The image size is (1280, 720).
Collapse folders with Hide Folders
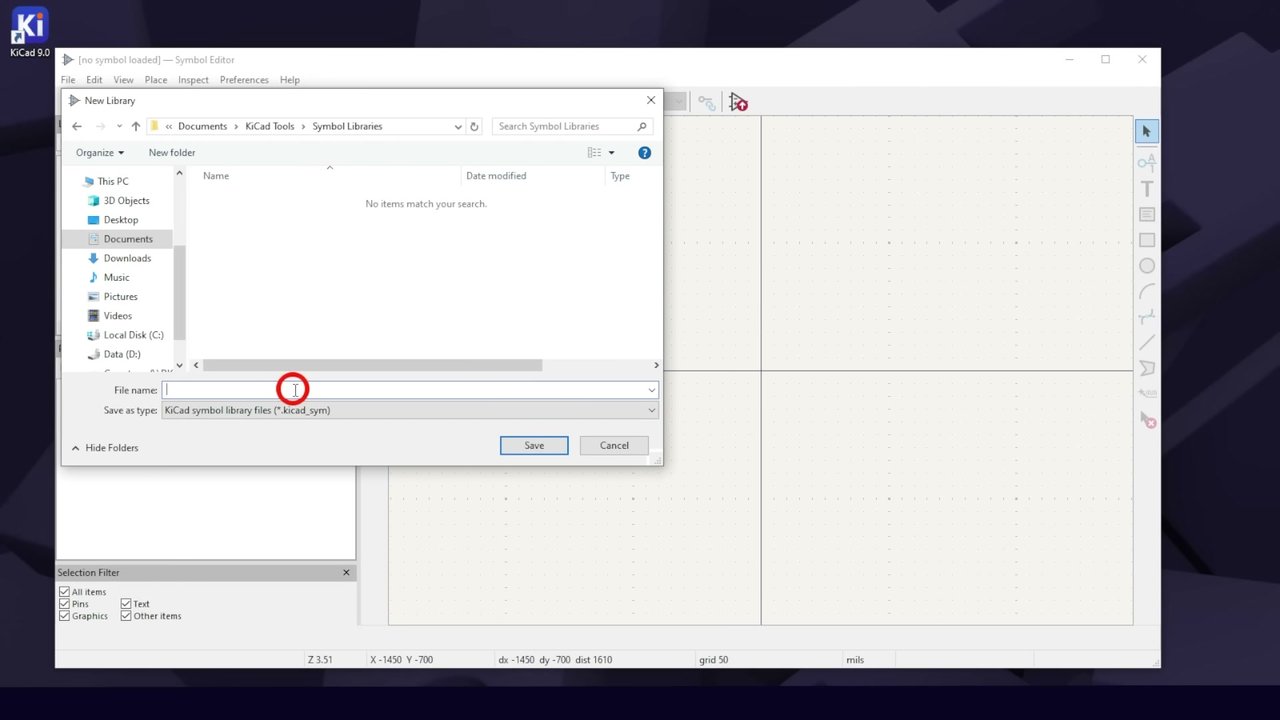tap(105, 447)
